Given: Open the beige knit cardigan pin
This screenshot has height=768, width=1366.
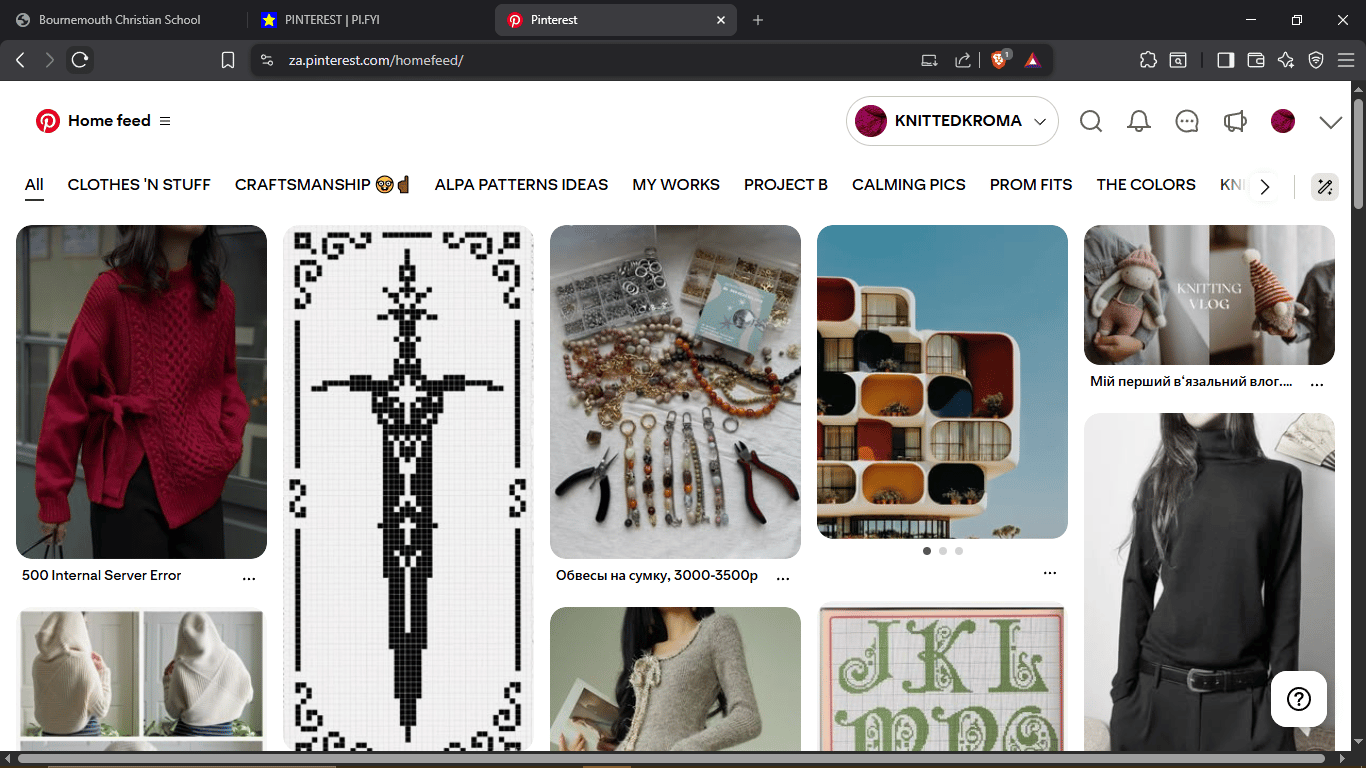Looking at the screenshot, I should point(675,679).
